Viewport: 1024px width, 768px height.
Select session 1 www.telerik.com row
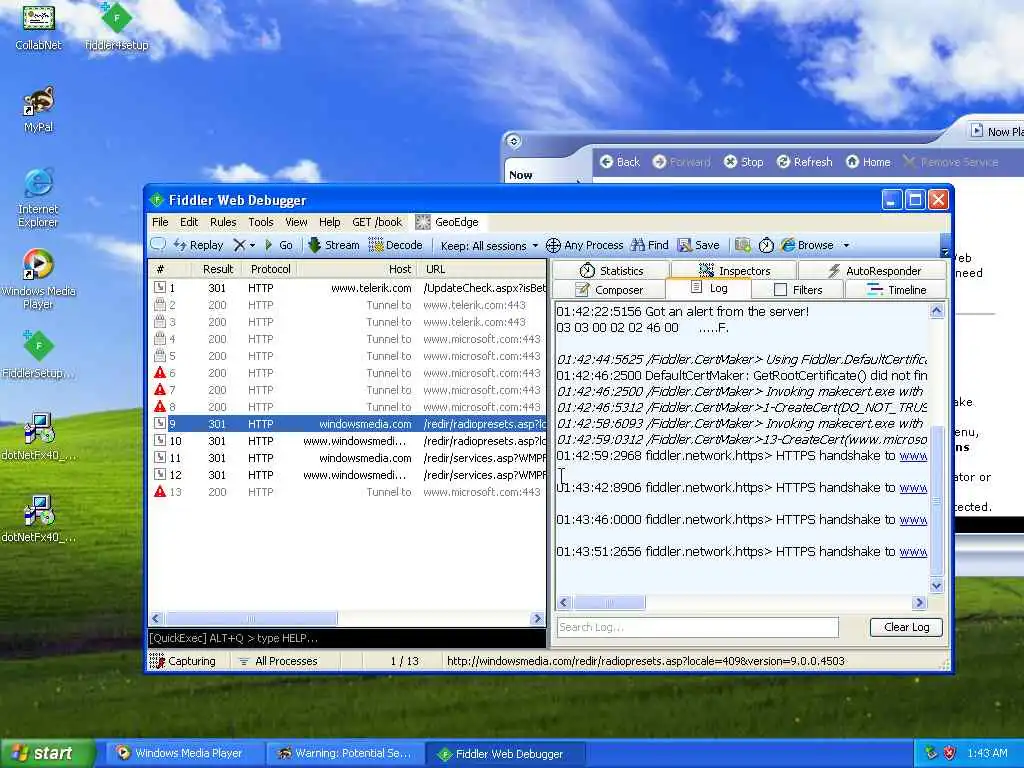[x=347, y=288]
